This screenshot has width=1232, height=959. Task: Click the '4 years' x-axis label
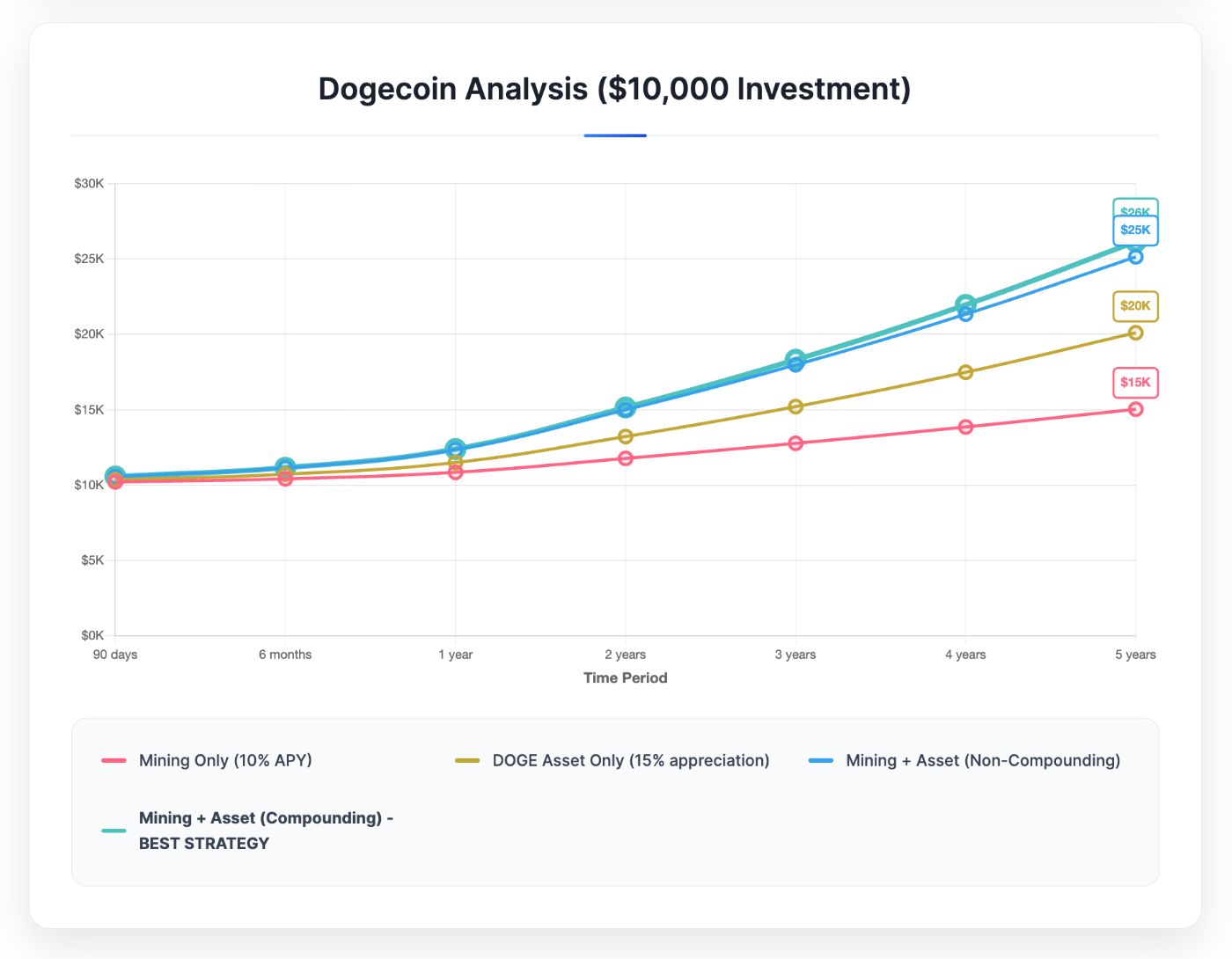click(x=965, y=655)
